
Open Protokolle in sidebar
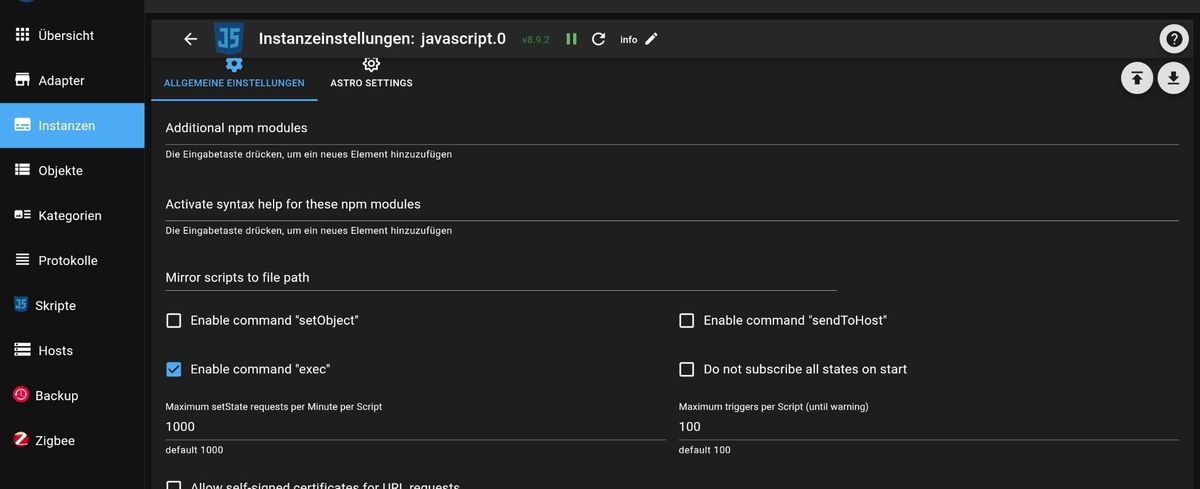67,260
